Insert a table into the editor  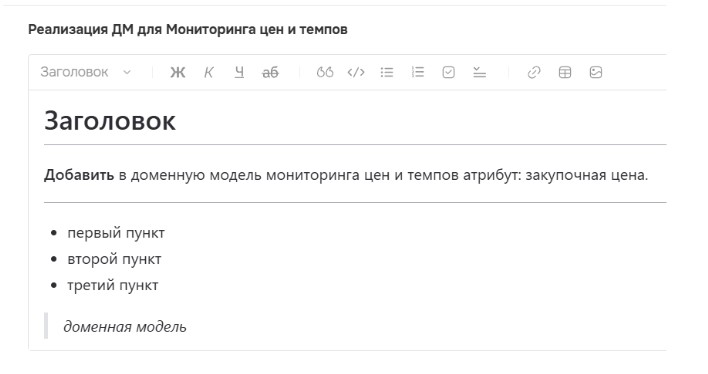(x=565, y=72)
